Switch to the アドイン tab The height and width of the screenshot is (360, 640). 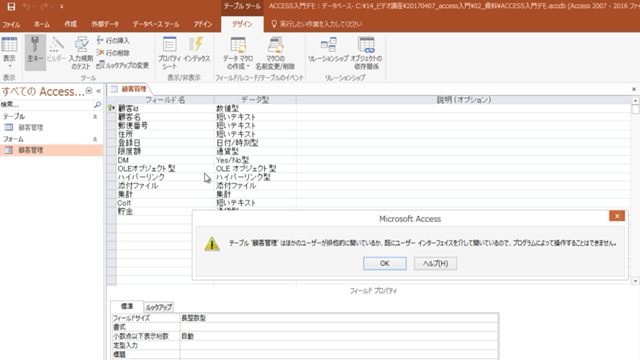[203, 24]
